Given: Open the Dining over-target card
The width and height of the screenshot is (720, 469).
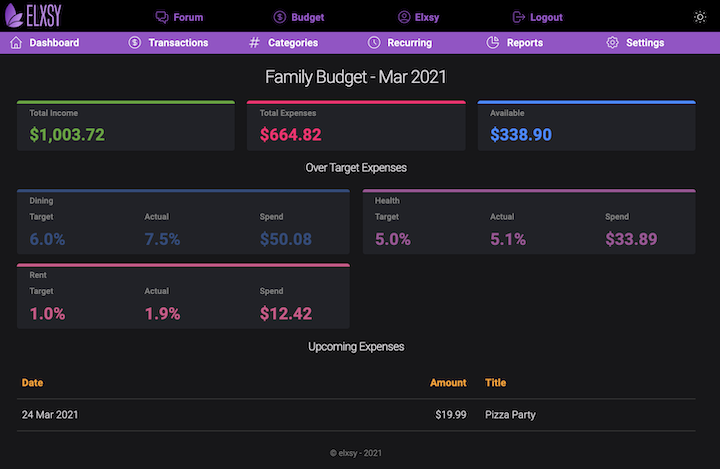Looking at the screenshot, I should tap(183, 222).
